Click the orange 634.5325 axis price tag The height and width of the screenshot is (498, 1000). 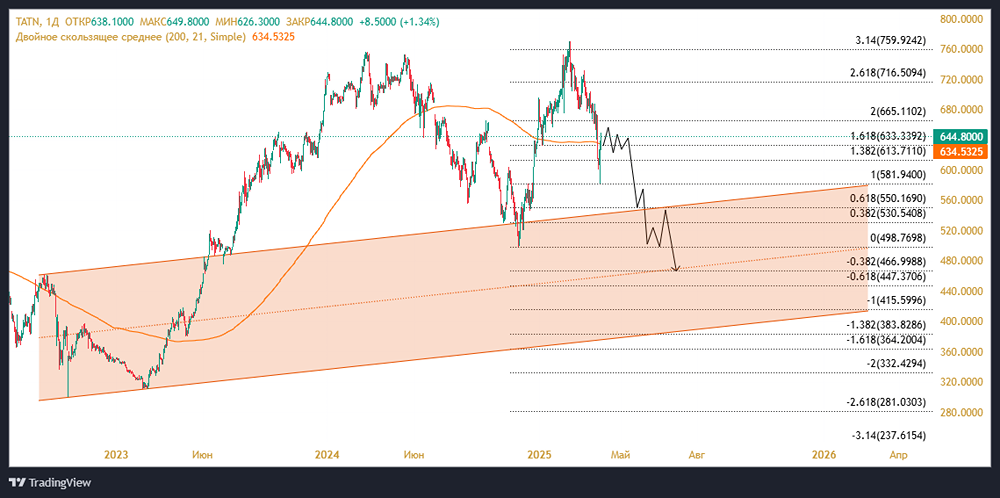tap(960, 152)
